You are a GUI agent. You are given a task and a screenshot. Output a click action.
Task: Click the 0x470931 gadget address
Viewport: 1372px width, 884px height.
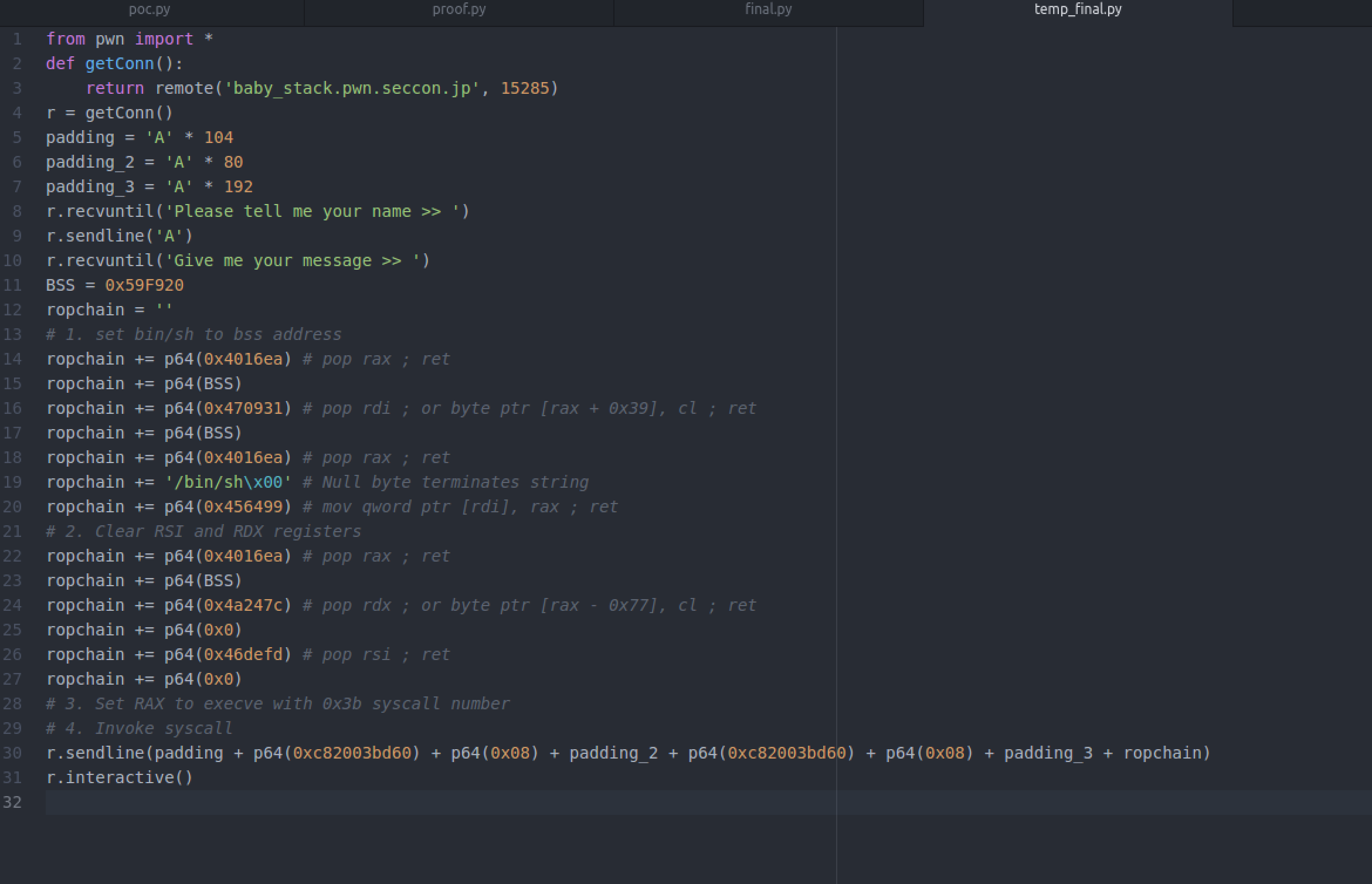[243, 409]
